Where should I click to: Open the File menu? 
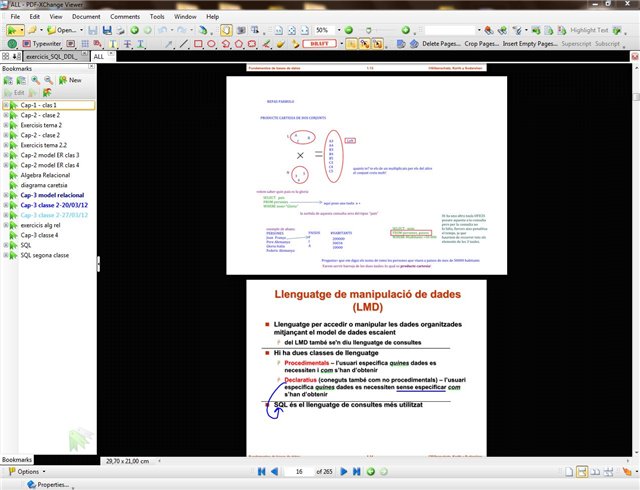click(x=15, y=17)
